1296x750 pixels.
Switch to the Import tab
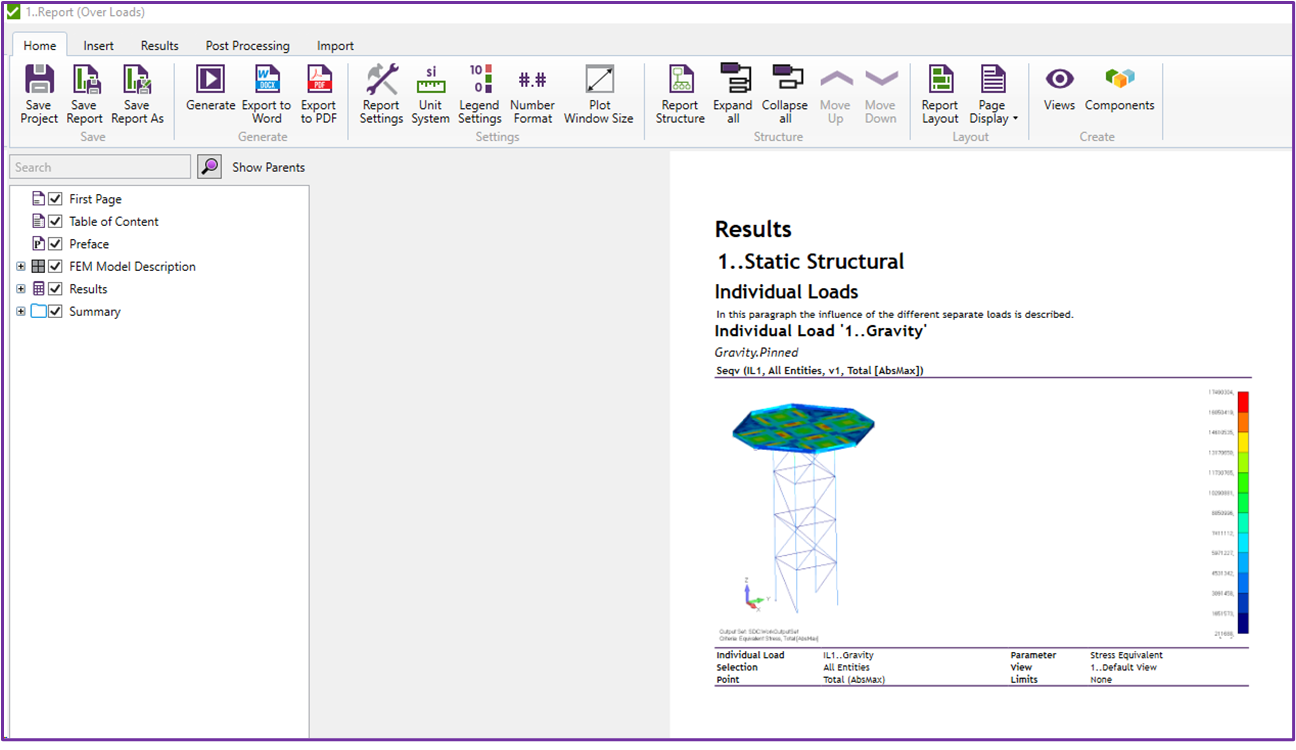click(x=335, y=45)
